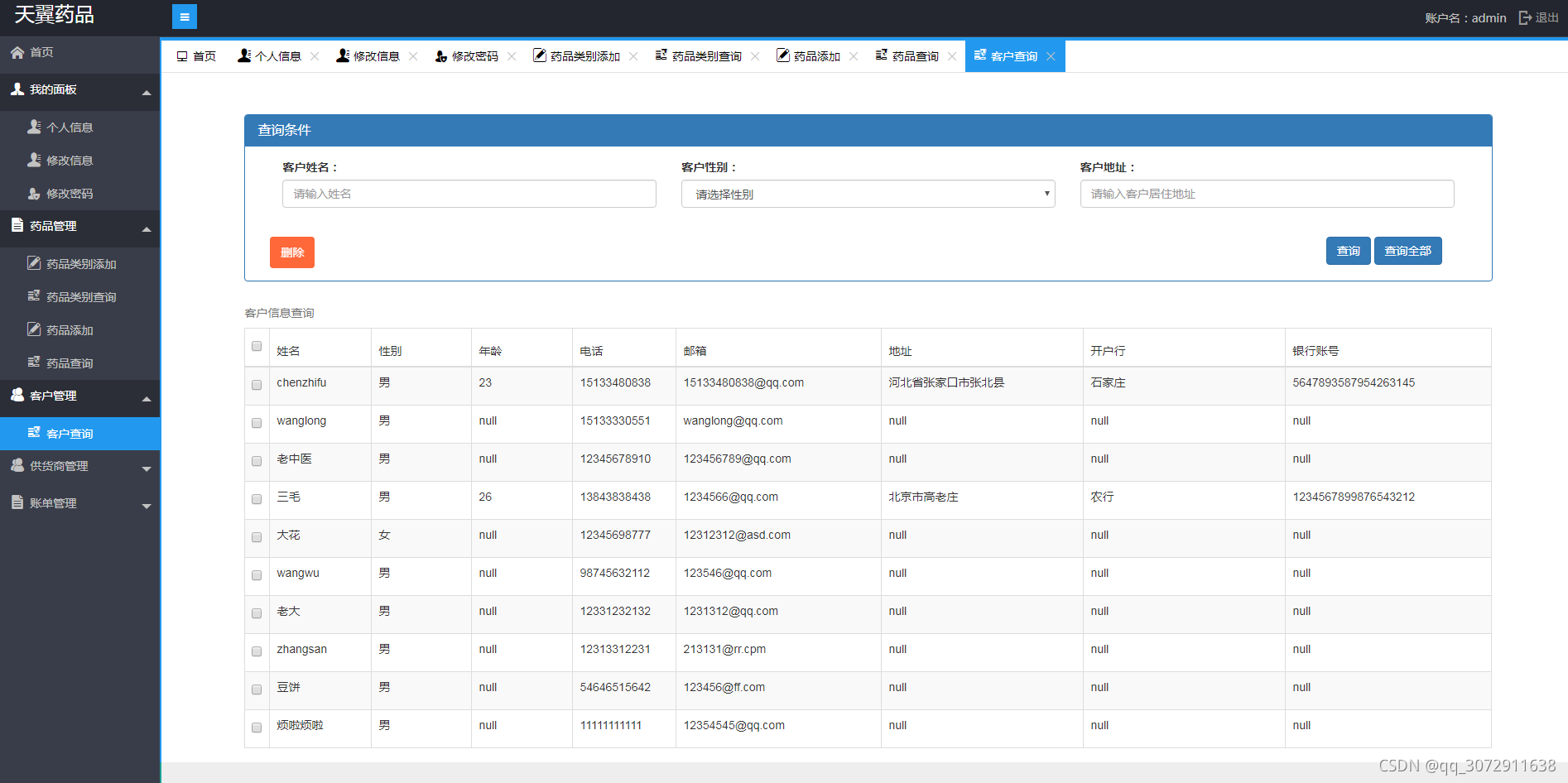1568x783 pixels.
Task: Close the 药品查询 tab
Action: tap(952, 56)
